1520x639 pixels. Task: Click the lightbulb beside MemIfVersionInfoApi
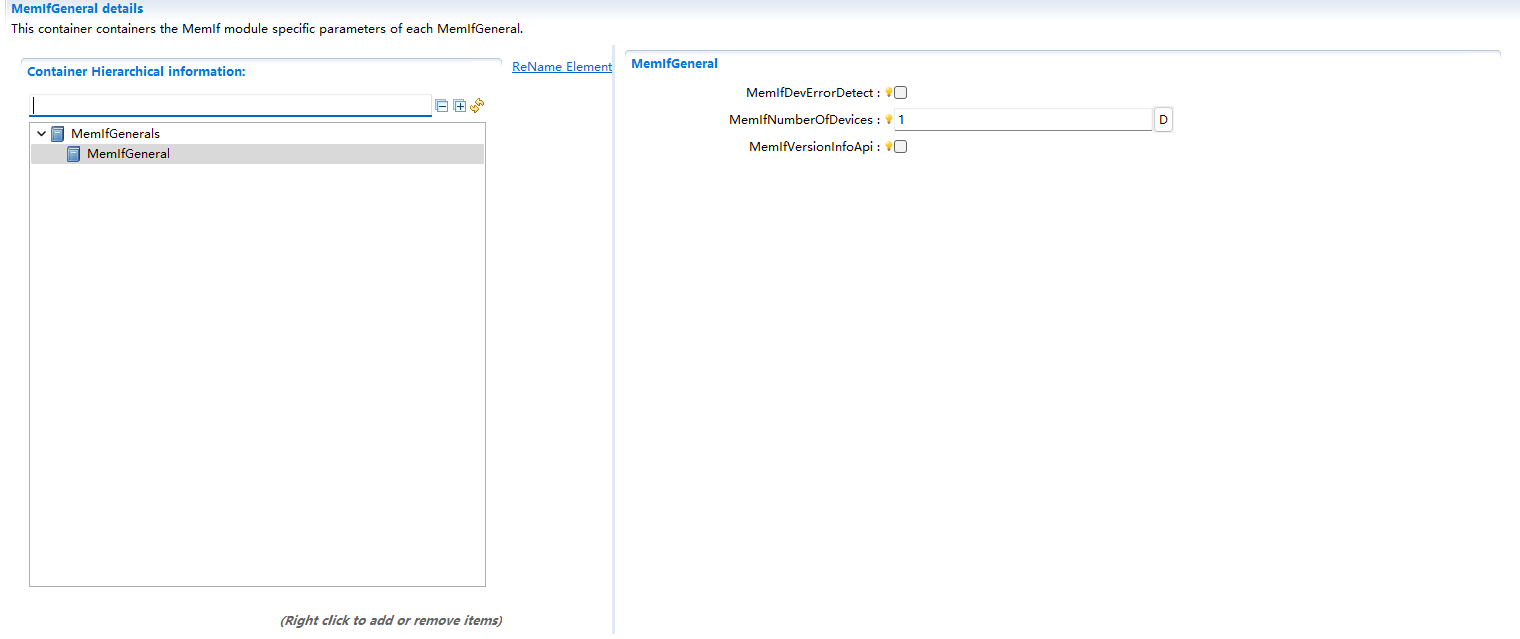click(888, 146)
